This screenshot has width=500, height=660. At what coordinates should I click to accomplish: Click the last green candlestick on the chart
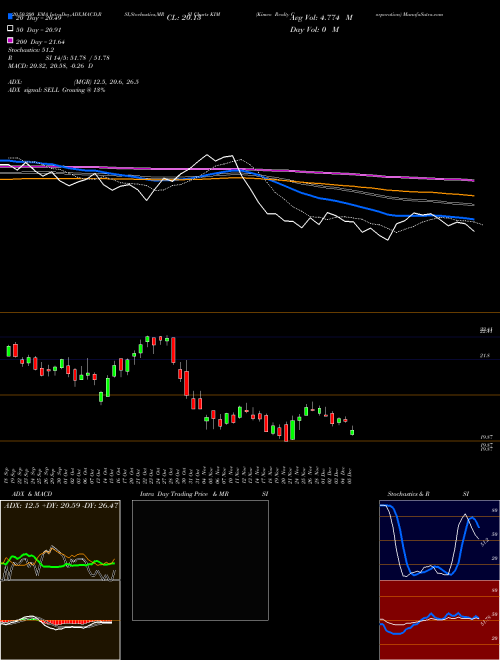(x=352, y=431)
